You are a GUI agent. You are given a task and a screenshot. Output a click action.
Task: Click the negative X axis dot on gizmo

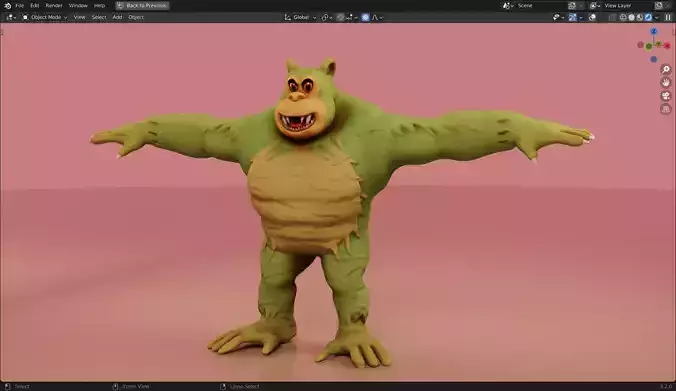click(640, 45)
